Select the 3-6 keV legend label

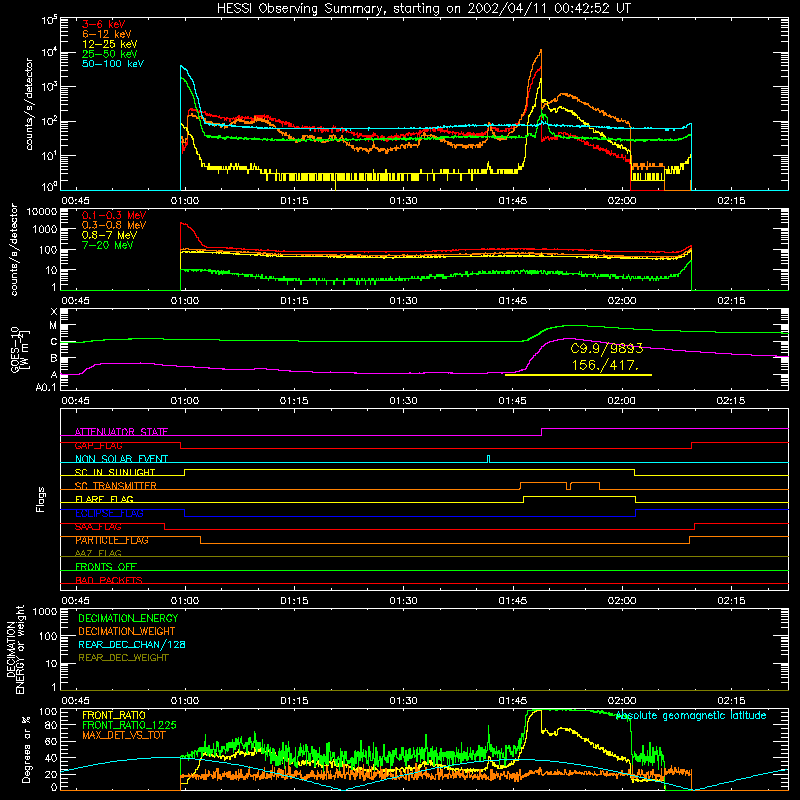tap(103, 24)
